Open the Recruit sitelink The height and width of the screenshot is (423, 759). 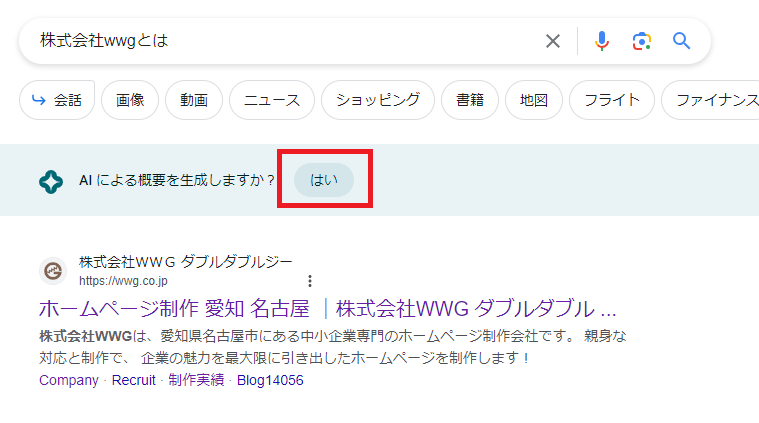pyautogui.click(x=134, y=381)
